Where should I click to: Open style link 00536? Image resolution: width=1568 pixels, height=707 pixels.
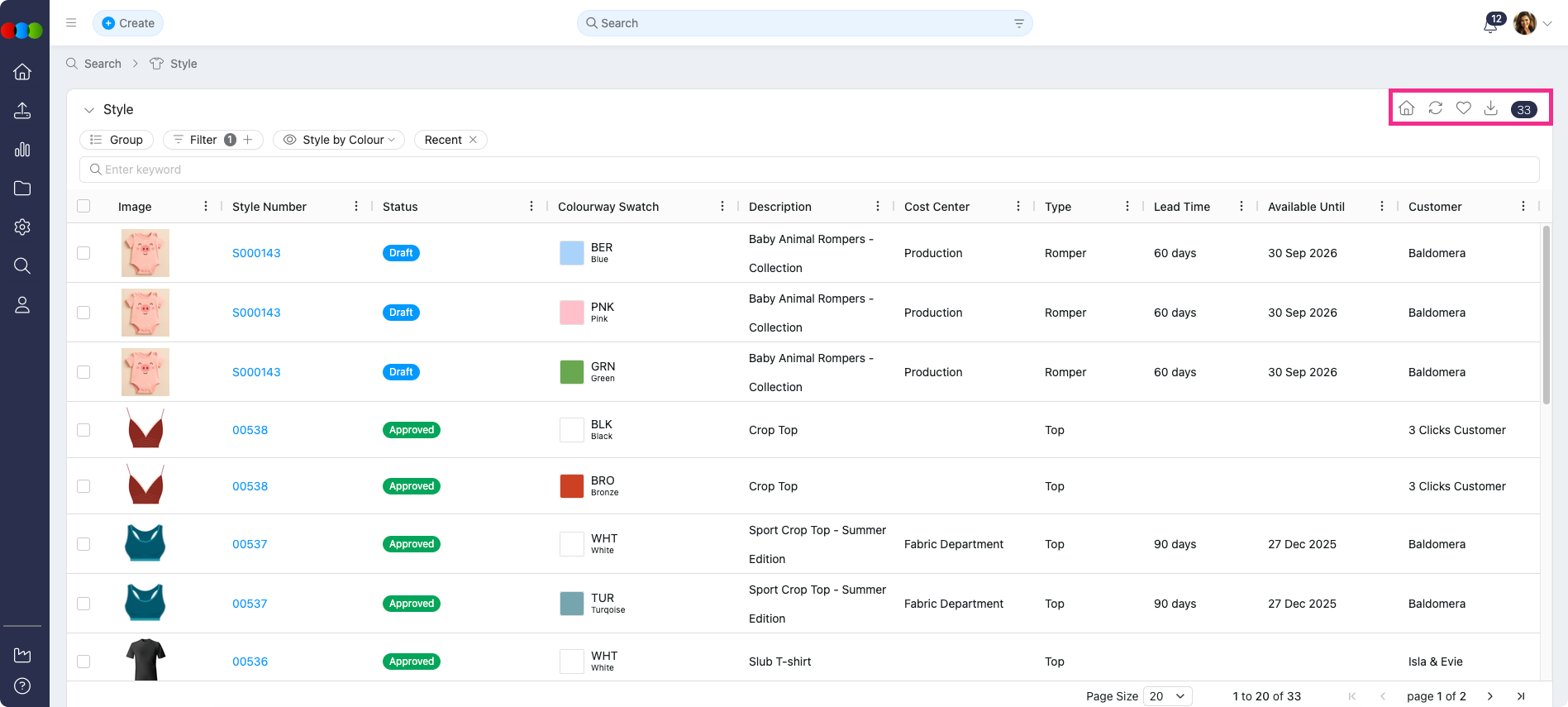click(250, 662)
